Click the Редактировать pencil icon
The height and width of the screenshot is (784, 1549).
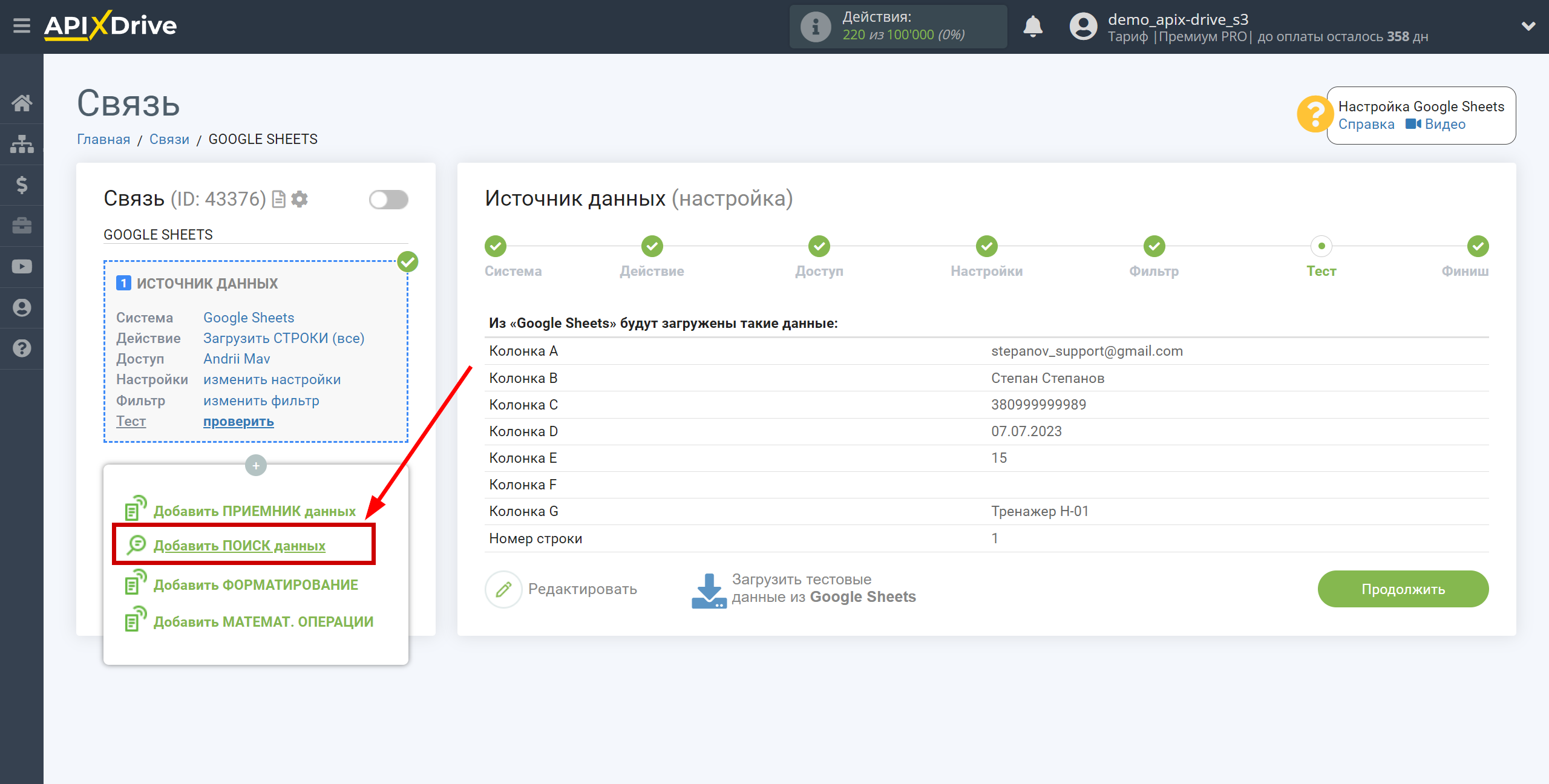503,589
